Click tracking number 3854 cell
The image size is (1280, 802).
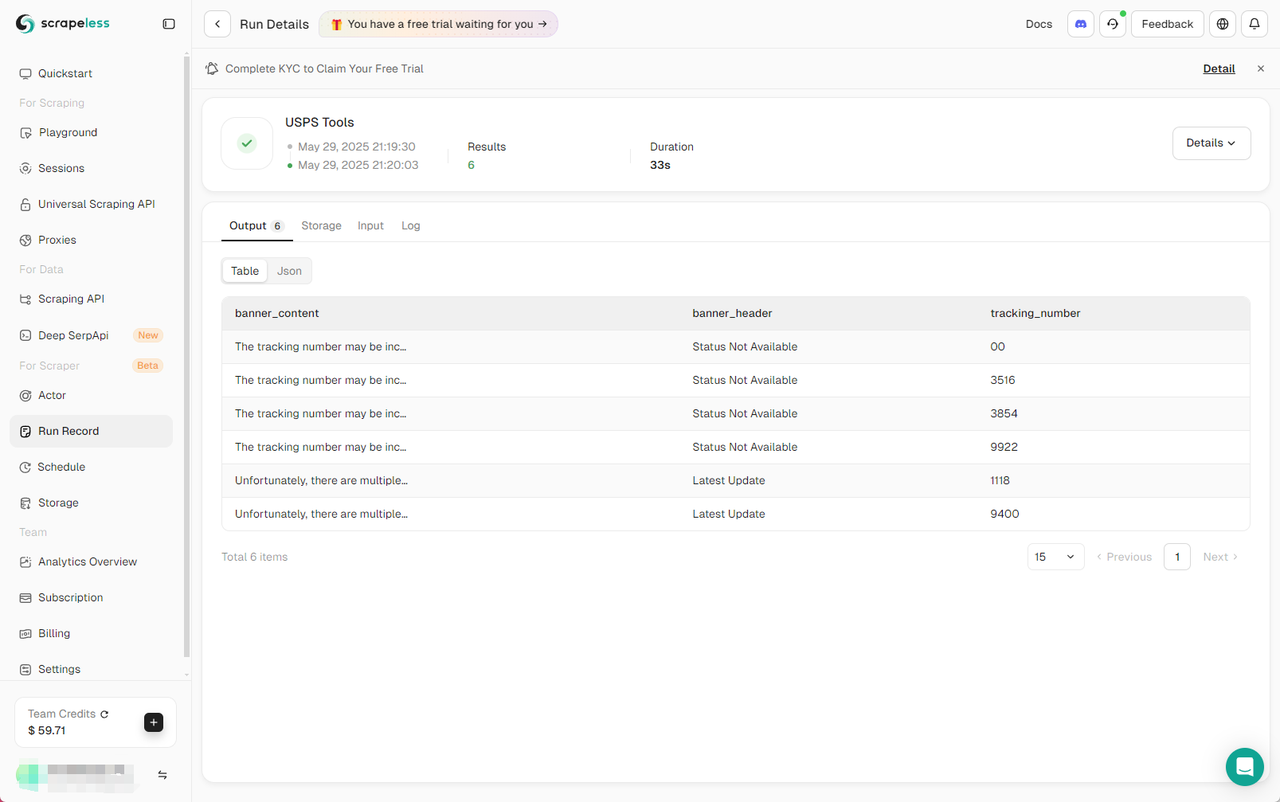[x=1004, y=414]
